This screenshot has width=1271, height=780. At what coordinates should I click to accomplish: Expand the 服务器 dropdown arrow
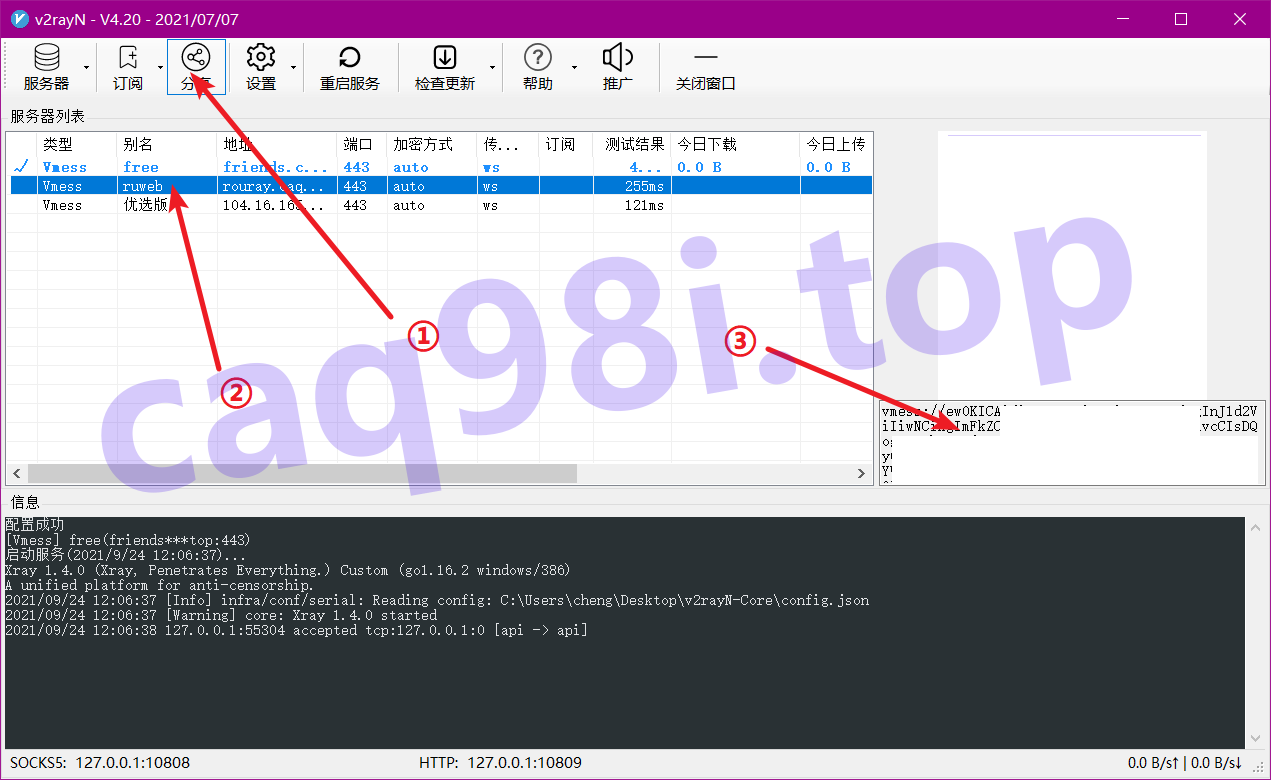coord(86,68)
